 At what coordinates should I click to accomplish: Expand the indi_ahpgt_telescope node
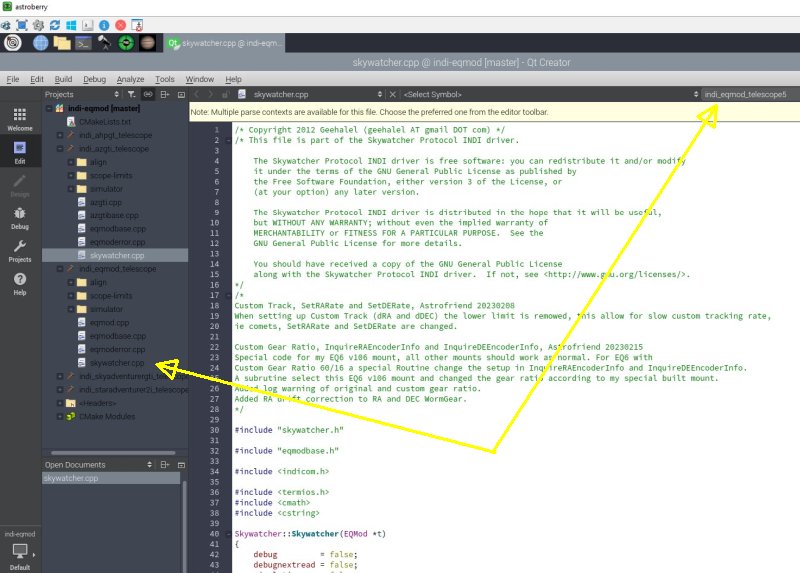[x=60, y=135]
